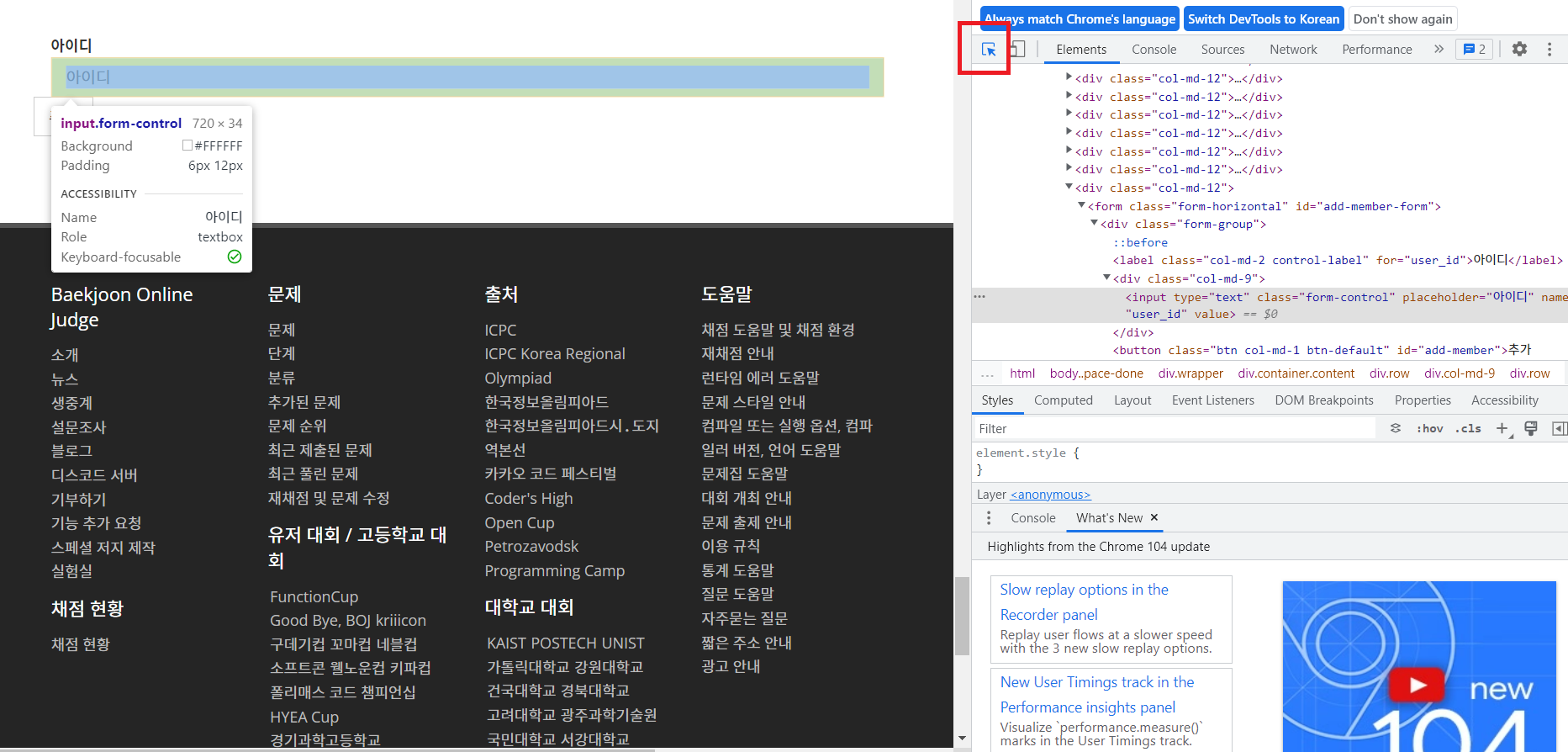Image resolution: width=1568 pixels, height=752 pixels.
Task: Toggle element classes .cls button
Action: coord(1468,428)
